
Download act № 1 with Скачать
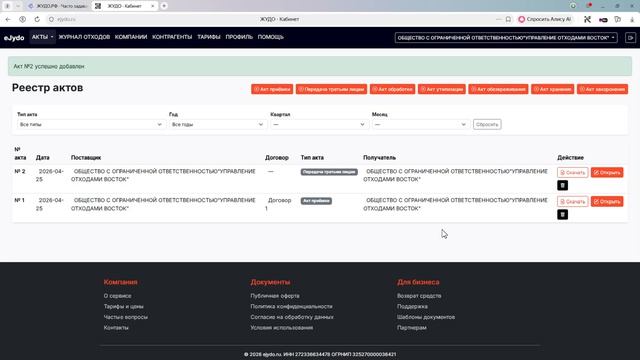coord(573,202)
